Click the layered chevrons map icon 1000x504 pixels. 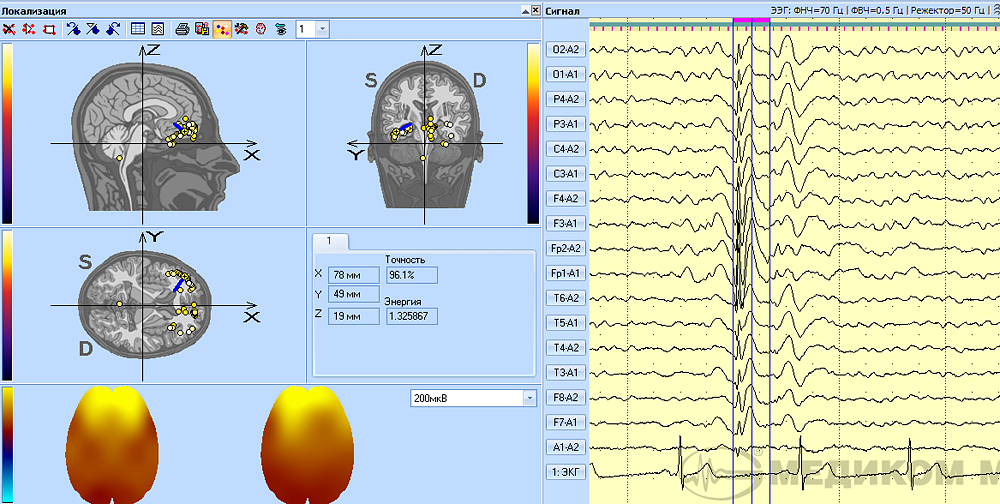click(158, 29)
